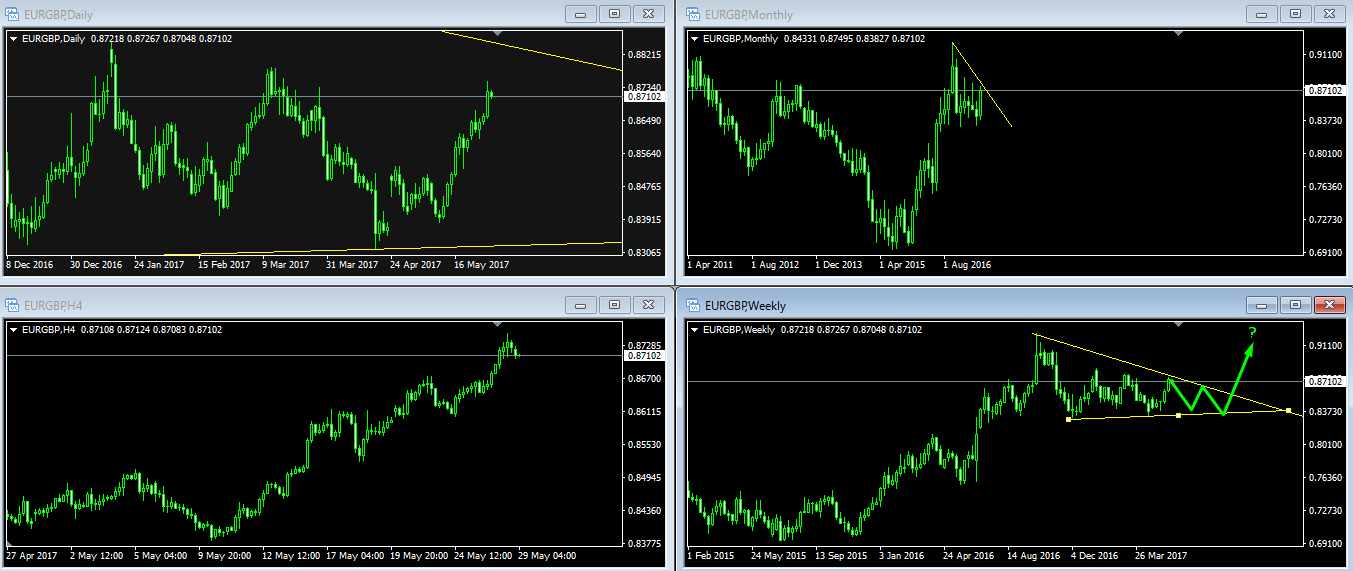
Task: Click the EURGBP,H4 window title icon
Action: 12,305
